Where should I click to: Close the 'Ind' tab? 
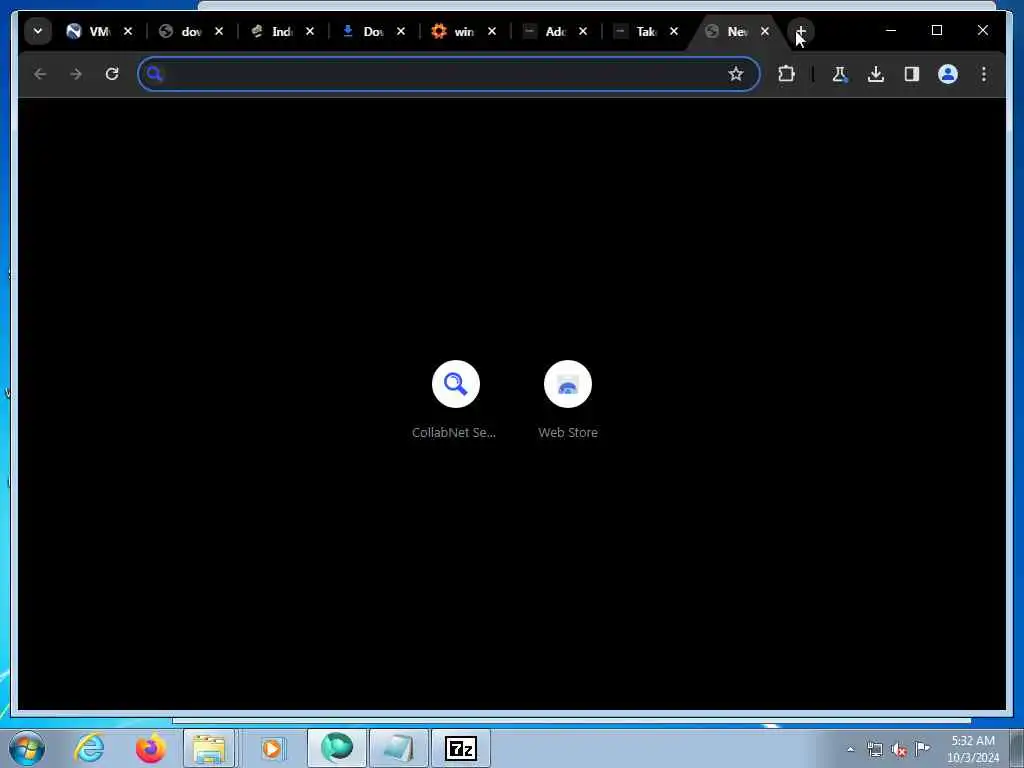[x=310, y=31]
